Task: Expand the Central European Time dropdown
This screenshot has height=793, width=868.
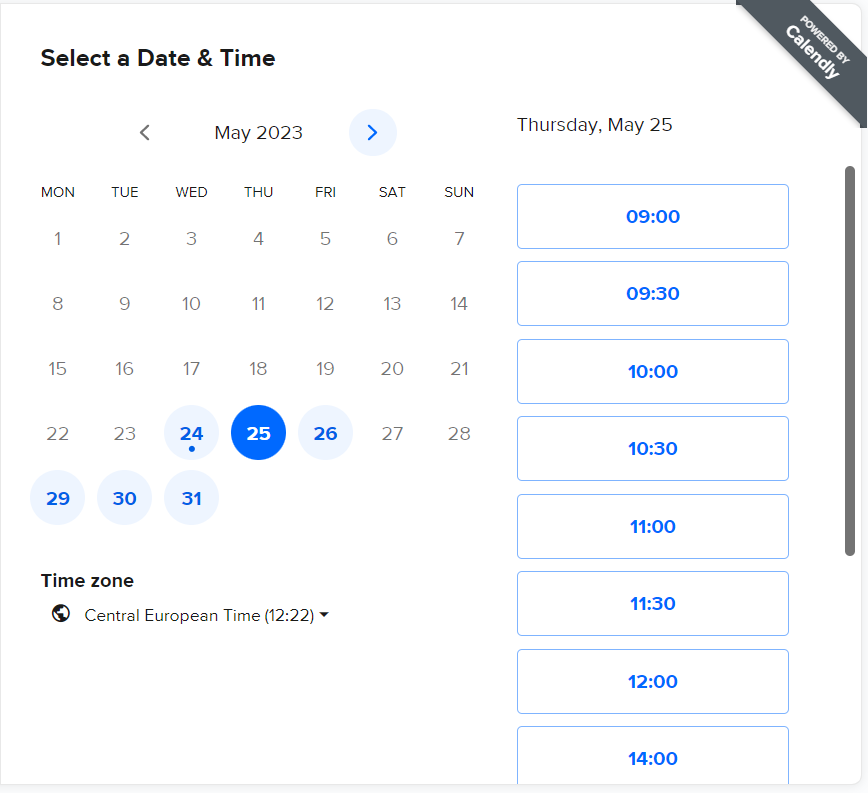Action: (206, 616)
